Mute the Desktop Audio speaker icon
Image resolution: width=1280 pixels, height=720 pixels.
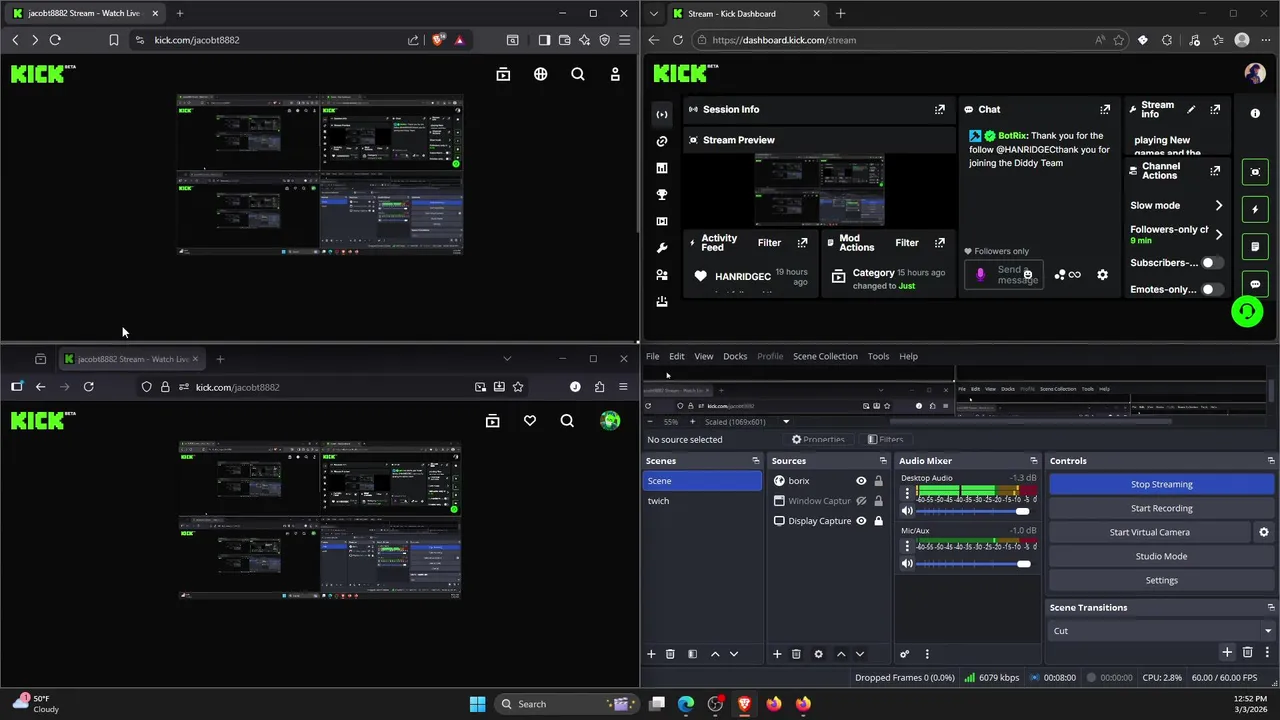pyautogui.click(x=907, y=511)
